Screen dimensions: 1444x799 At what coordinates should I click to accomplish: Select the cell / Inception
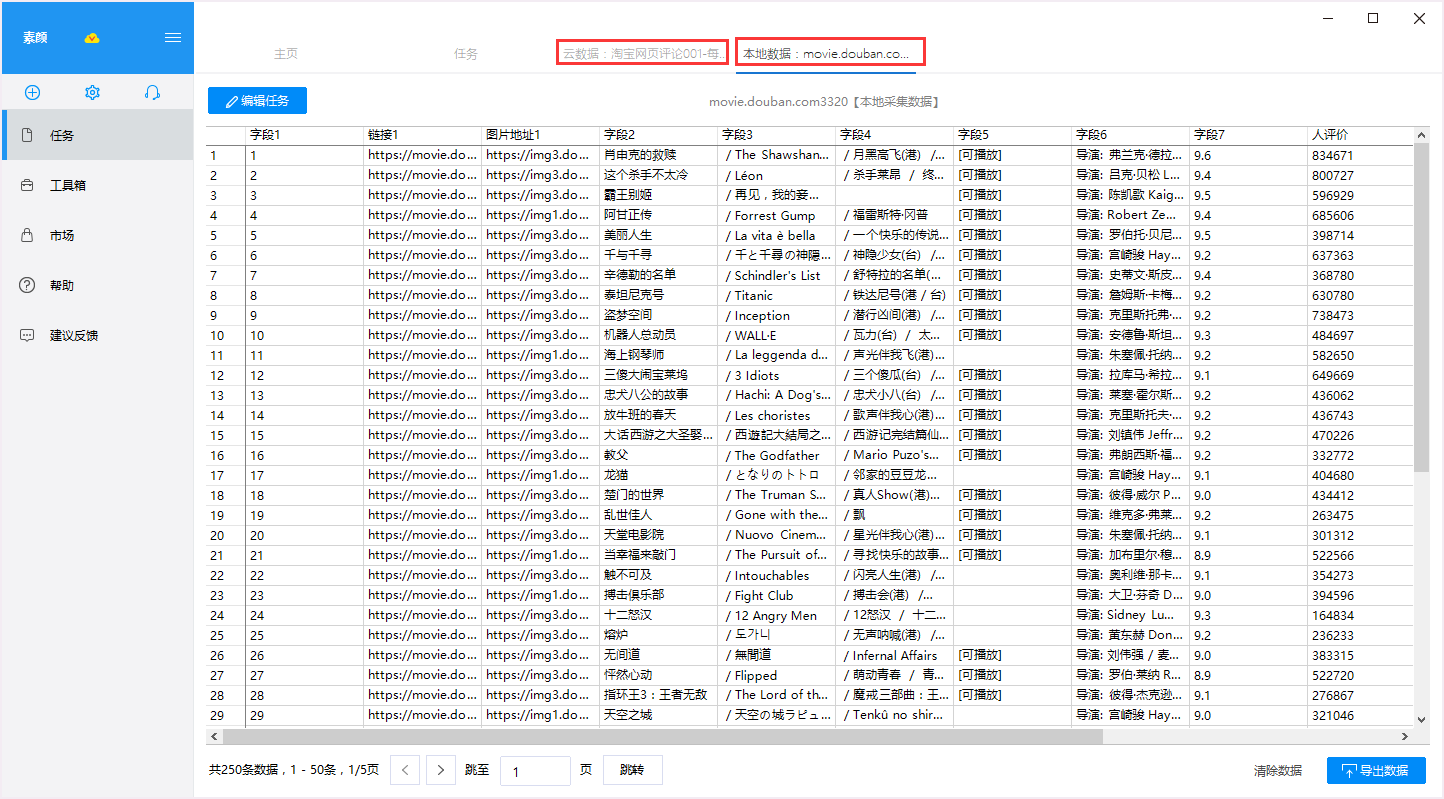[x=777, y=315]
